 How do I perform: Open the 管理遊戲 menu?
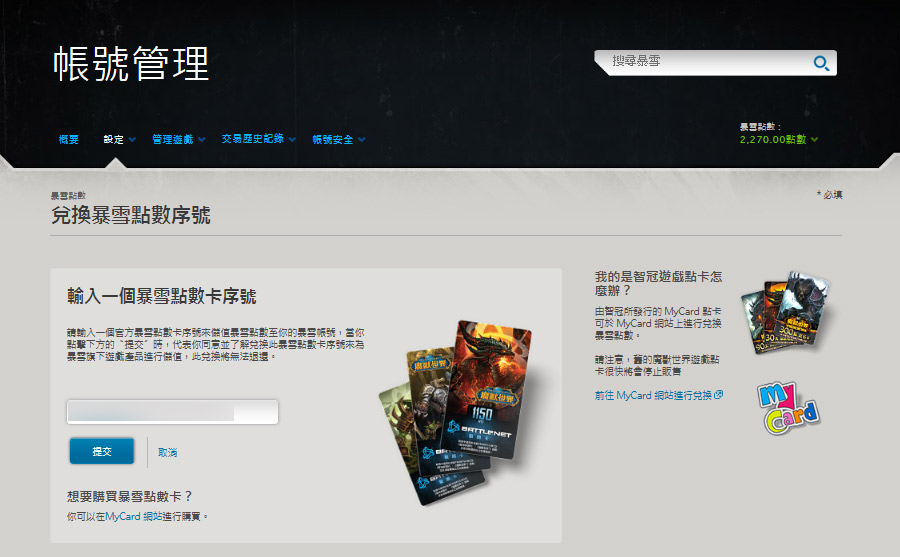pyautogui.click(x=172, y=140)
